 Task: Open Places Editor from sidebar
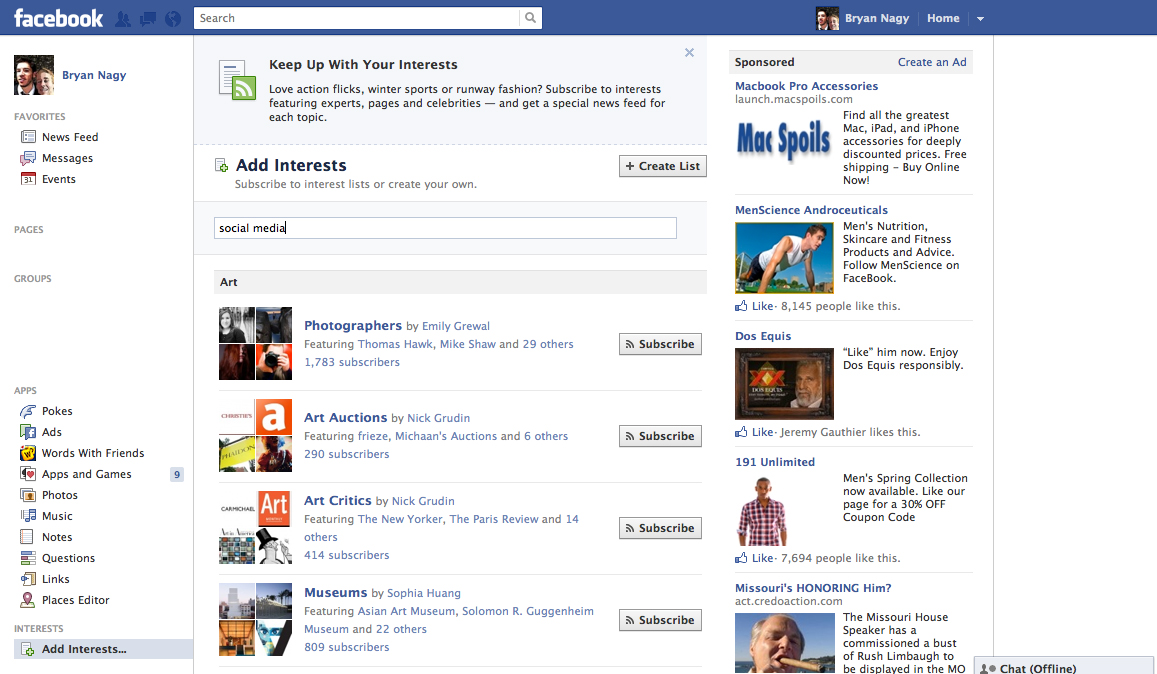coord(75,600)
